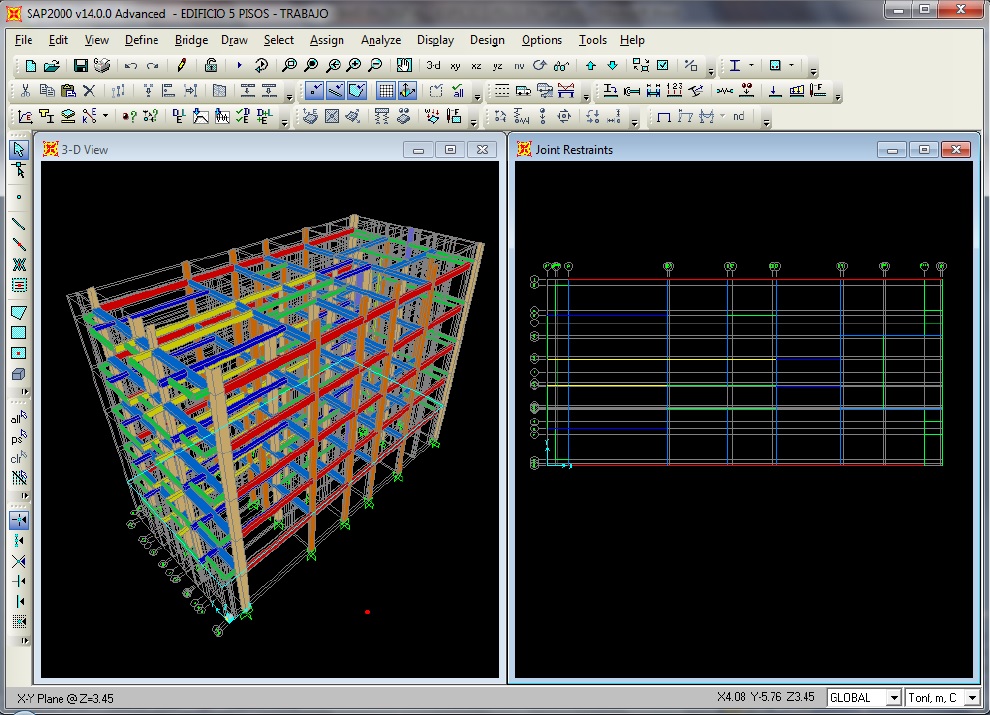This screenshot has height=715, width=990.
Task: Click the bridge deck icon in toolbar
Action: (x=566, y=91)
